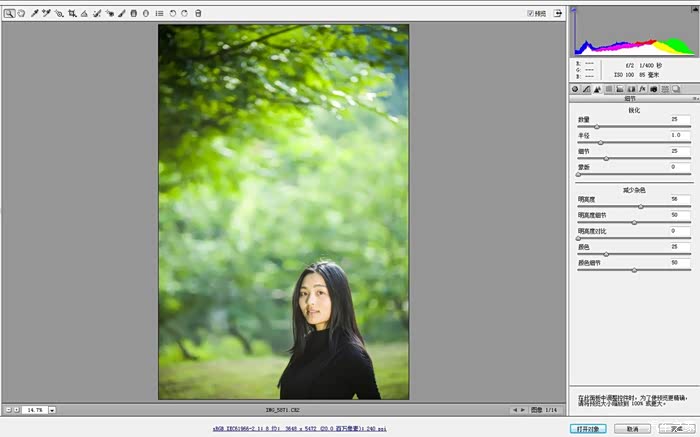This screenshot has width=700, height=437.
Task: Toggle highlight clipping warning in histogram
Action: point(695,9)
